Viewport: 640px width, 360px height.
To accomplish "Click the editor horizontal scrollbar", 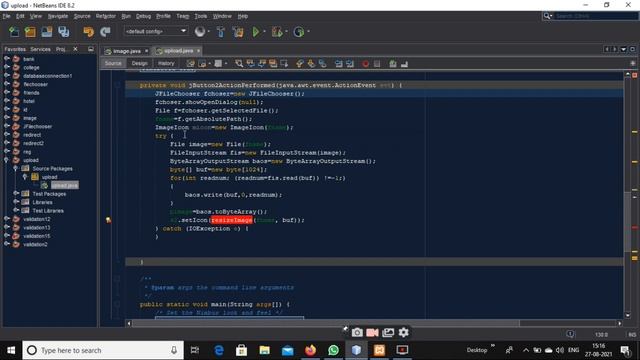I will (326, 323).
